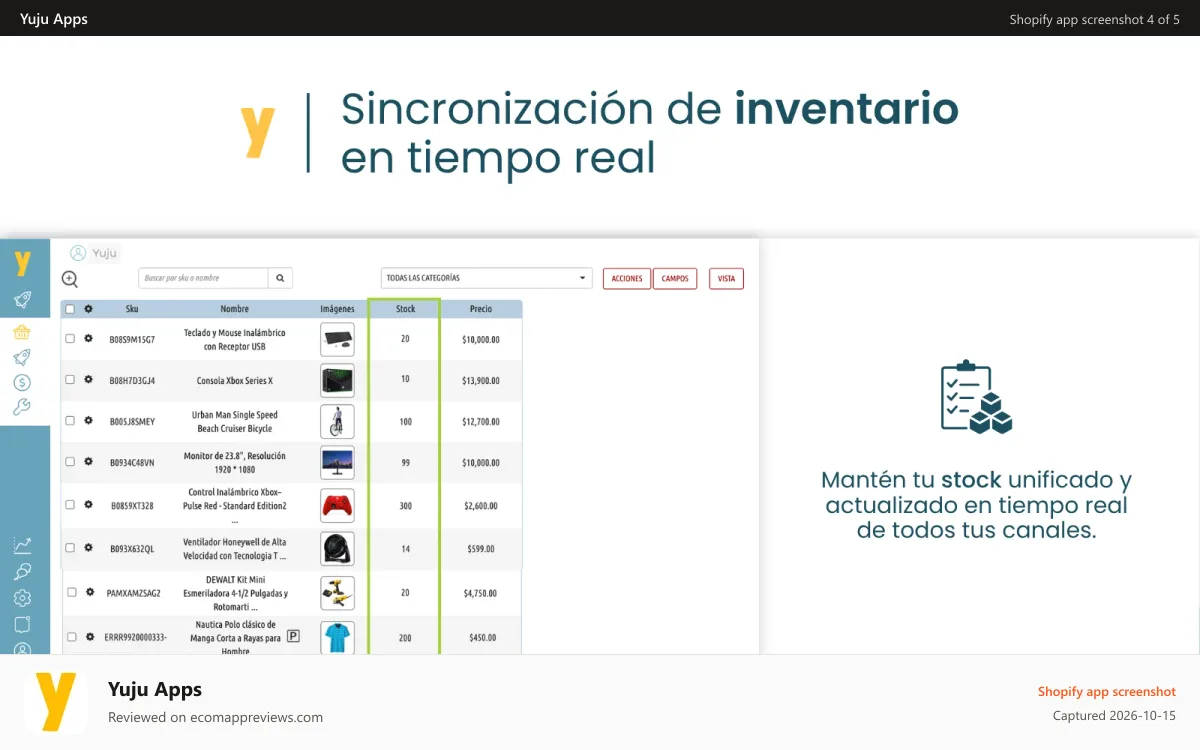Open the blue Nautica polo image

337,637
